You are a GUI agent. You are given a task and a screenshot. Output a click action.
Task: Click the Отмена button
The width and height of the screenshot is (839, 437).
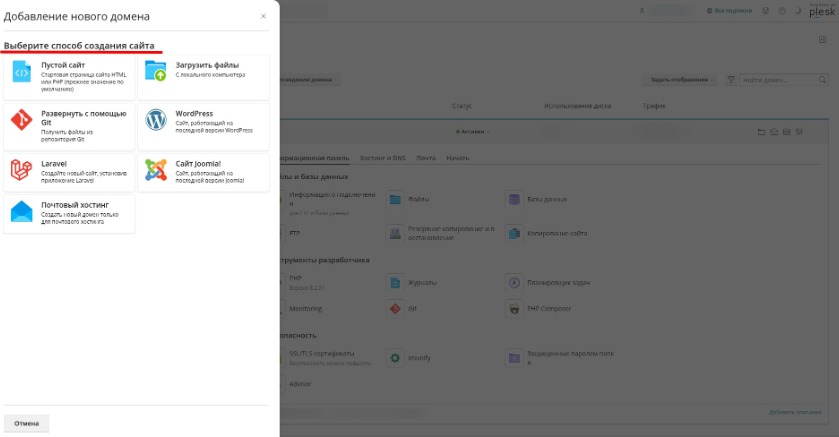(27, 423)
